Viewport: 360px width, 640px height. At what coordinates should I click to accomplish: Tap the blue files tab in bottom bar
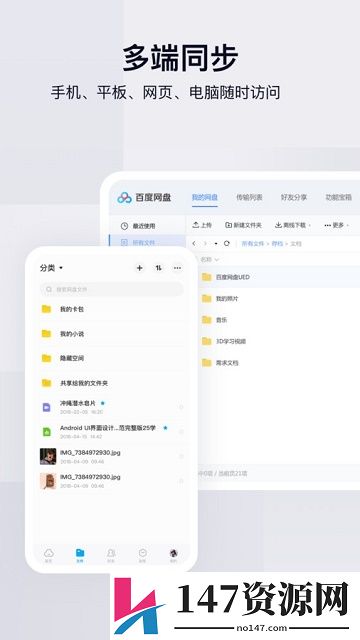click(x=80, y=555)
